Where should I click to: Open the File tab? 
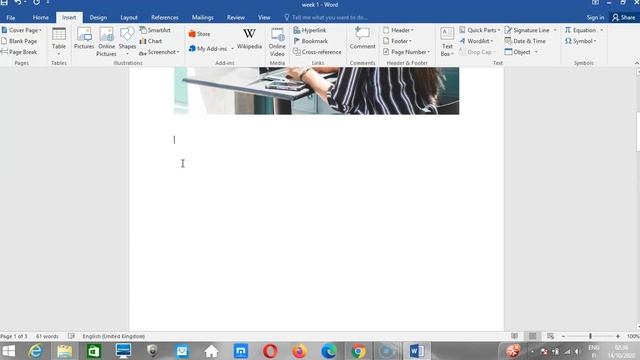[11, 18]
